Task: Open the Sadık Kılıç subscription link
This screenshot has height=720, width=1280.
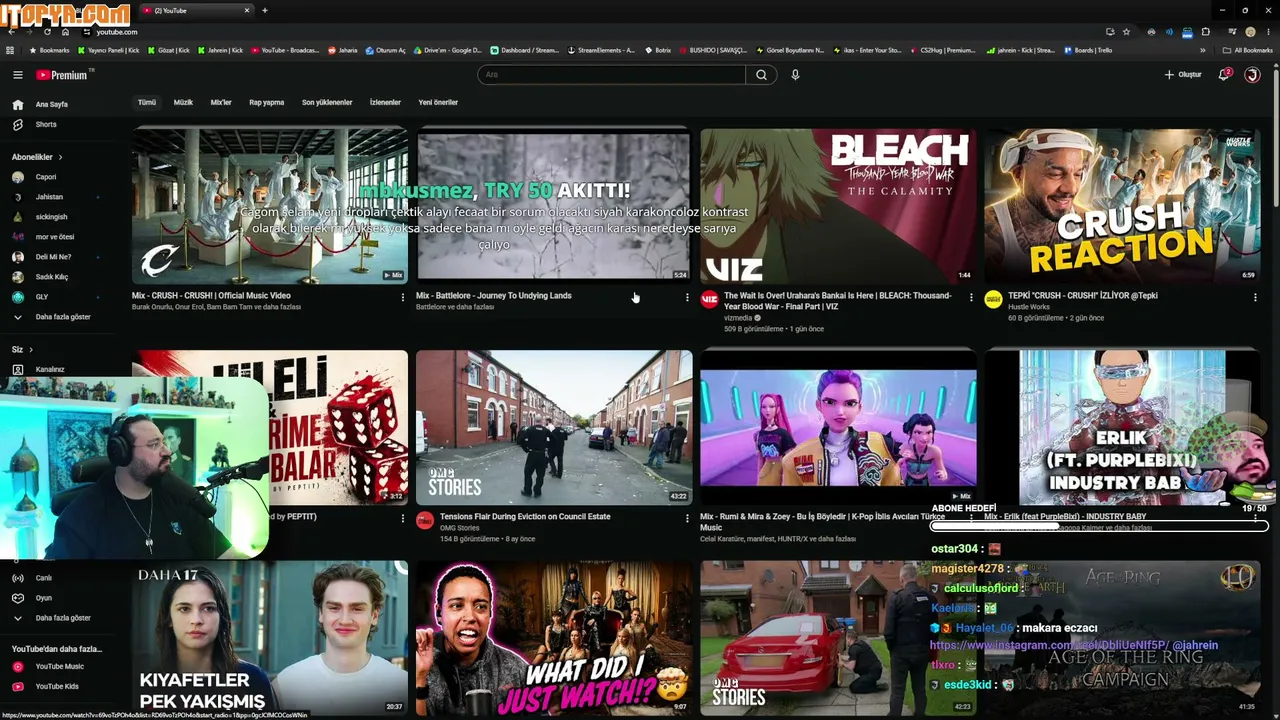Action: point(54,277)
